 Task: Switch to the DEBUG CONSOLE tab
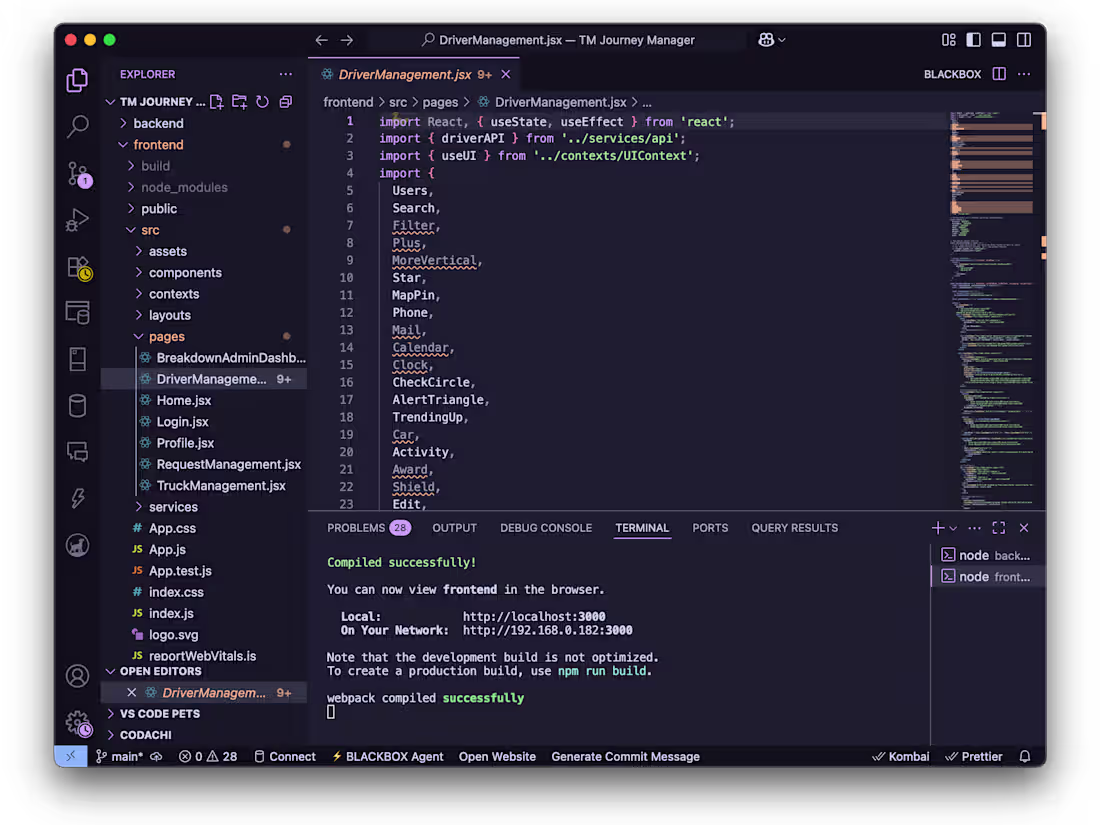546,528
